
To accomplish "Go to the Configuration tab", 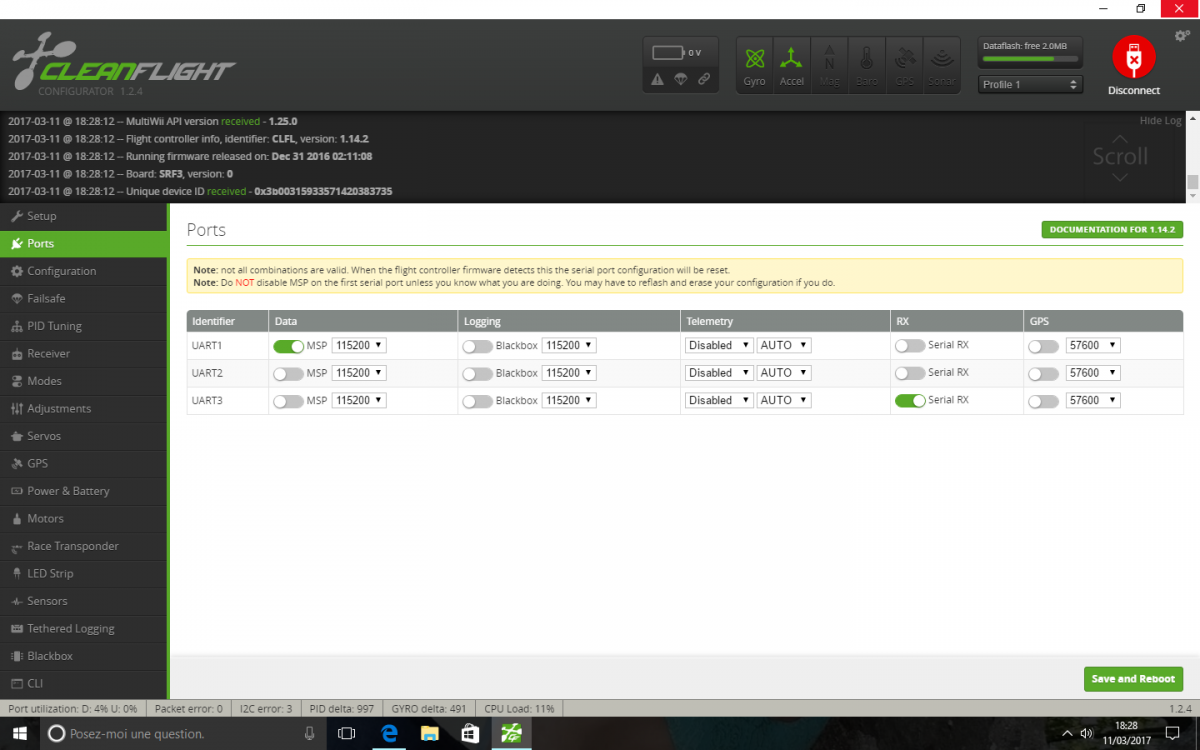I will (x=62, y=271).
